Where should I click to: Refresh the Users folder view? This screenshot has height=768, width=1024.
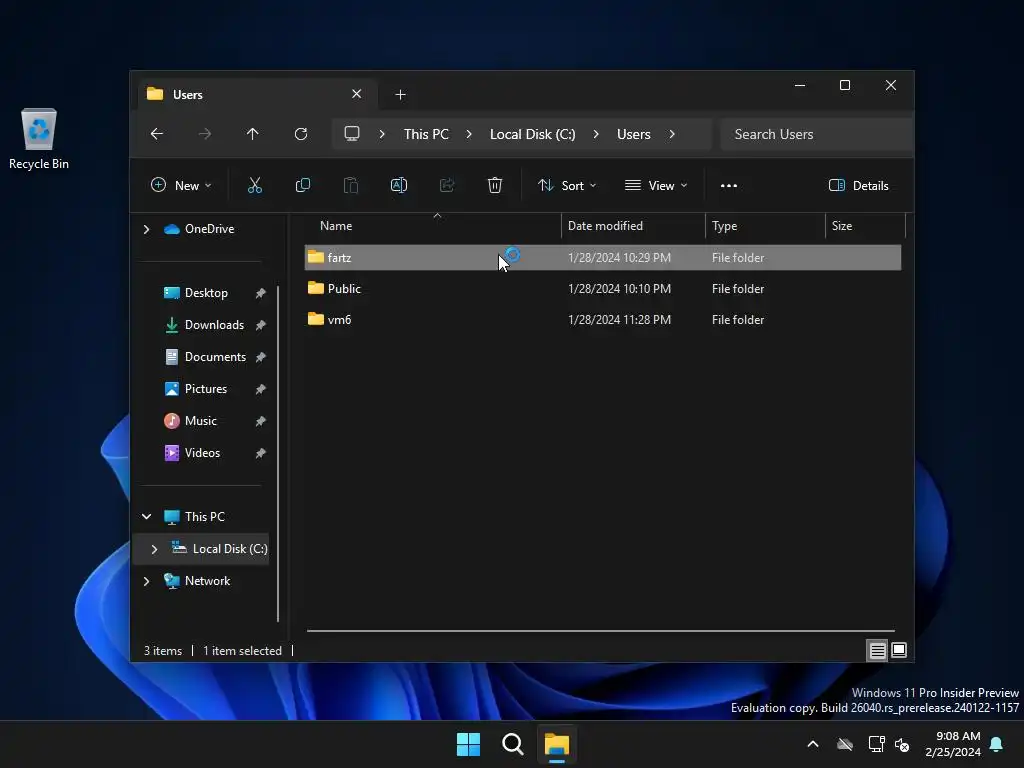[x=300, y=134]
